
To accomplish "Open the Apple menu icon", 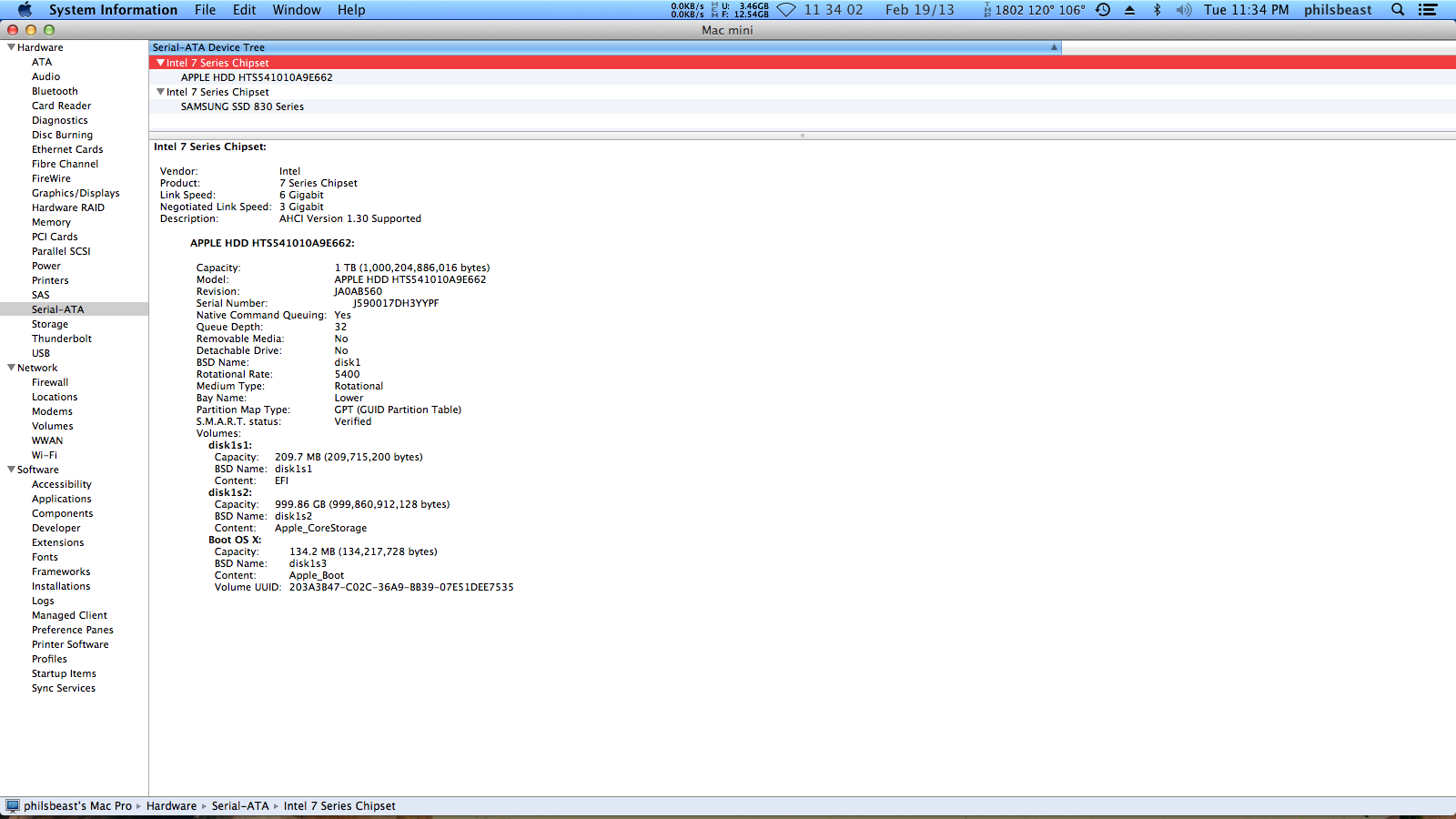I will pyautogui.click(x=25, y=9).
